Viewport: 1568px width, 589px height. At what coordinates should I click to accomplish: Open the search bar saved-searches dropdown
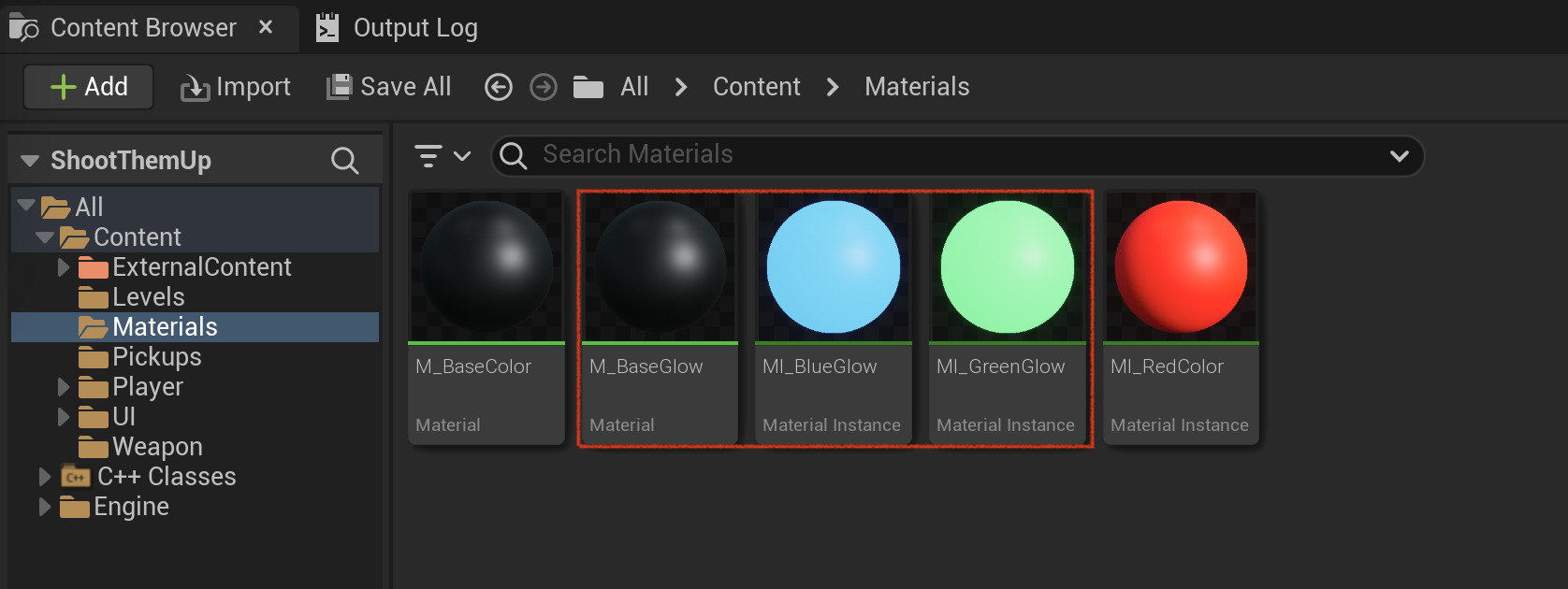1400,156
